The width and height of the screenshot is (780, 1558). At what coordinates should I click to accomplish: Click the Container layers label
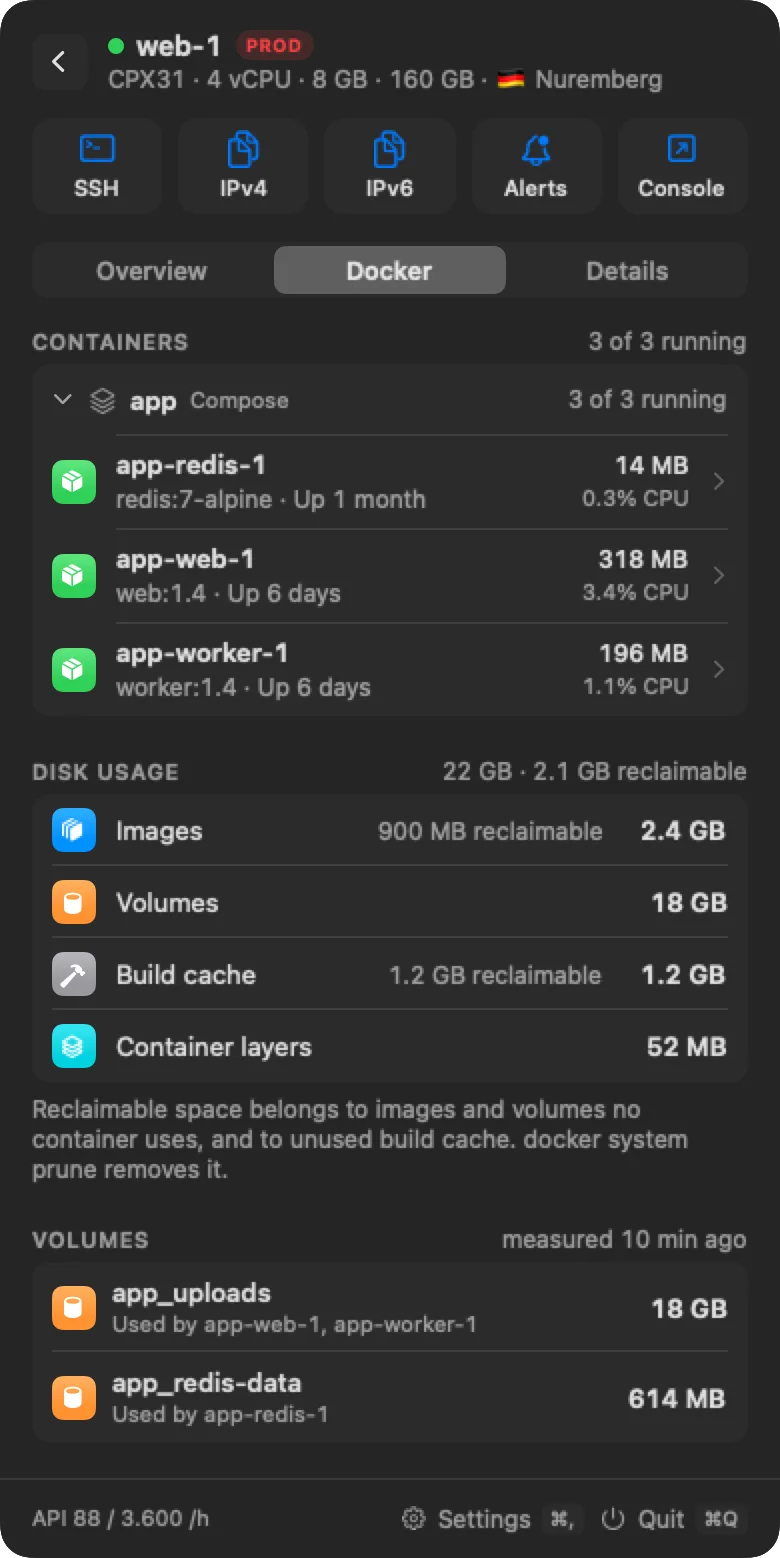(x=214, y=1047)
